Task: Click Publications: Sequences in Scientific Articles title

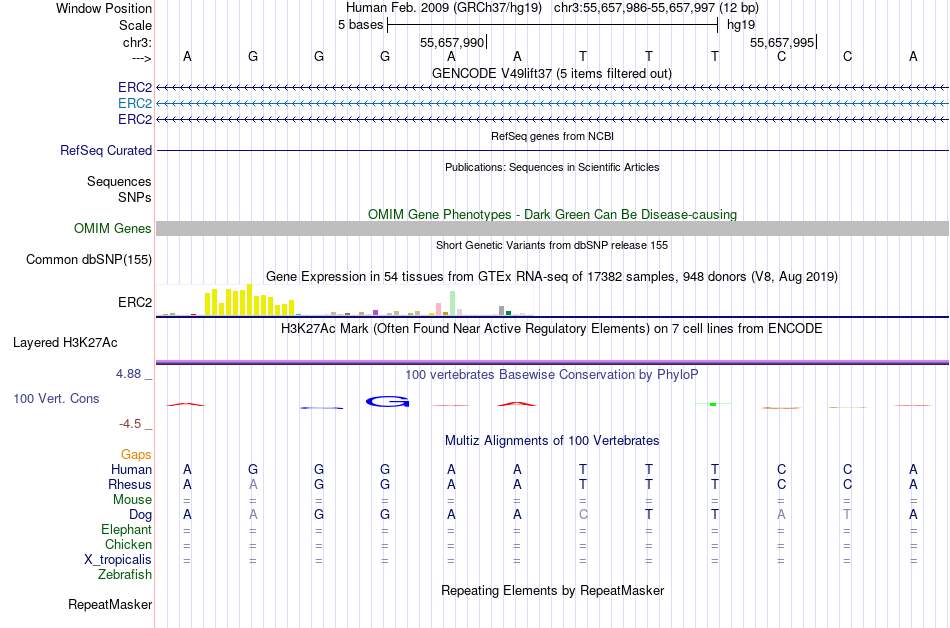Action: point(552,167)
